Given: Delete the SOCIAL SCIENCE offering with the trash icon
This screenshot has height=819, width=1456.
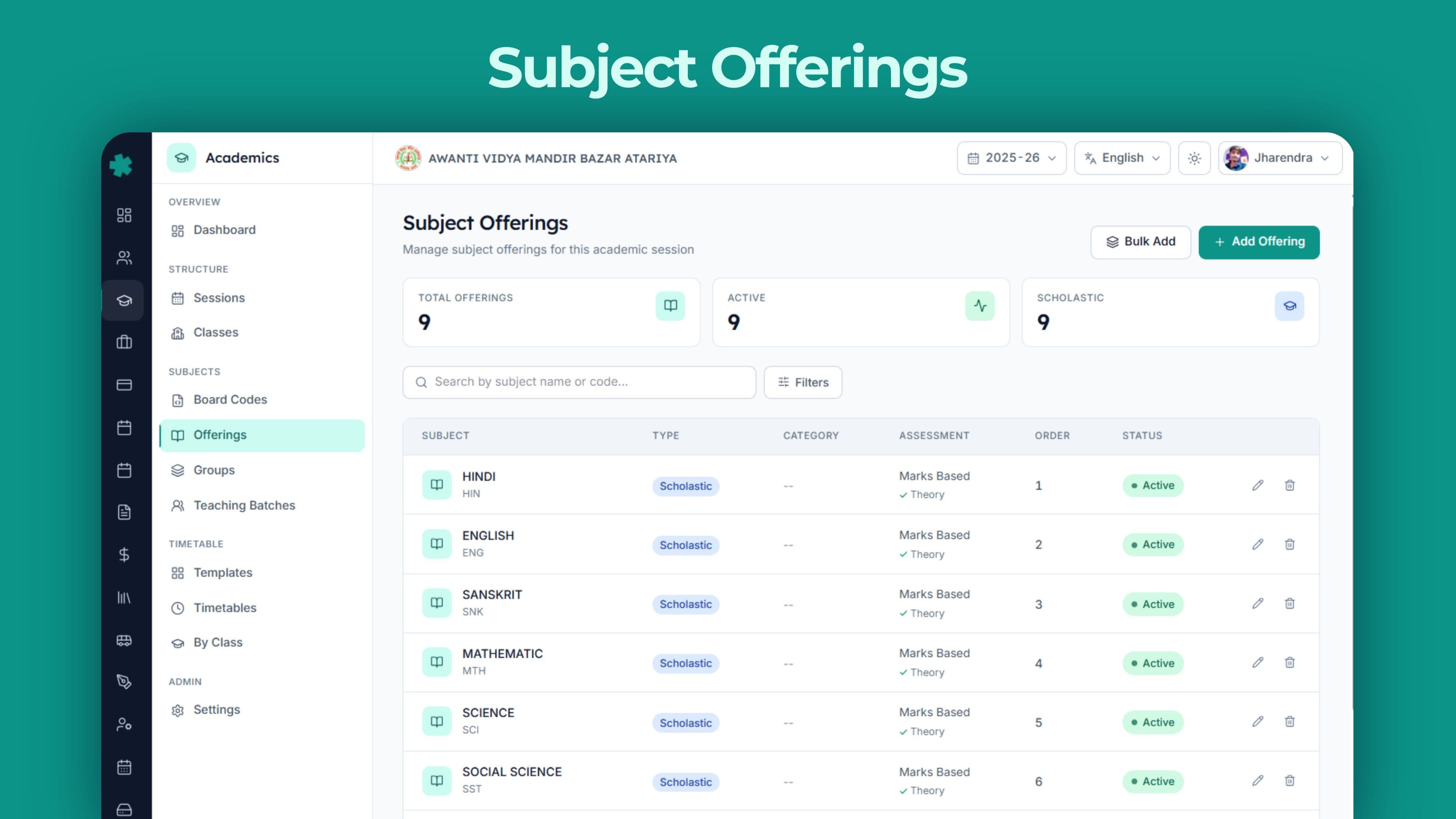Looking at the screenshot, I should 1289,781.
